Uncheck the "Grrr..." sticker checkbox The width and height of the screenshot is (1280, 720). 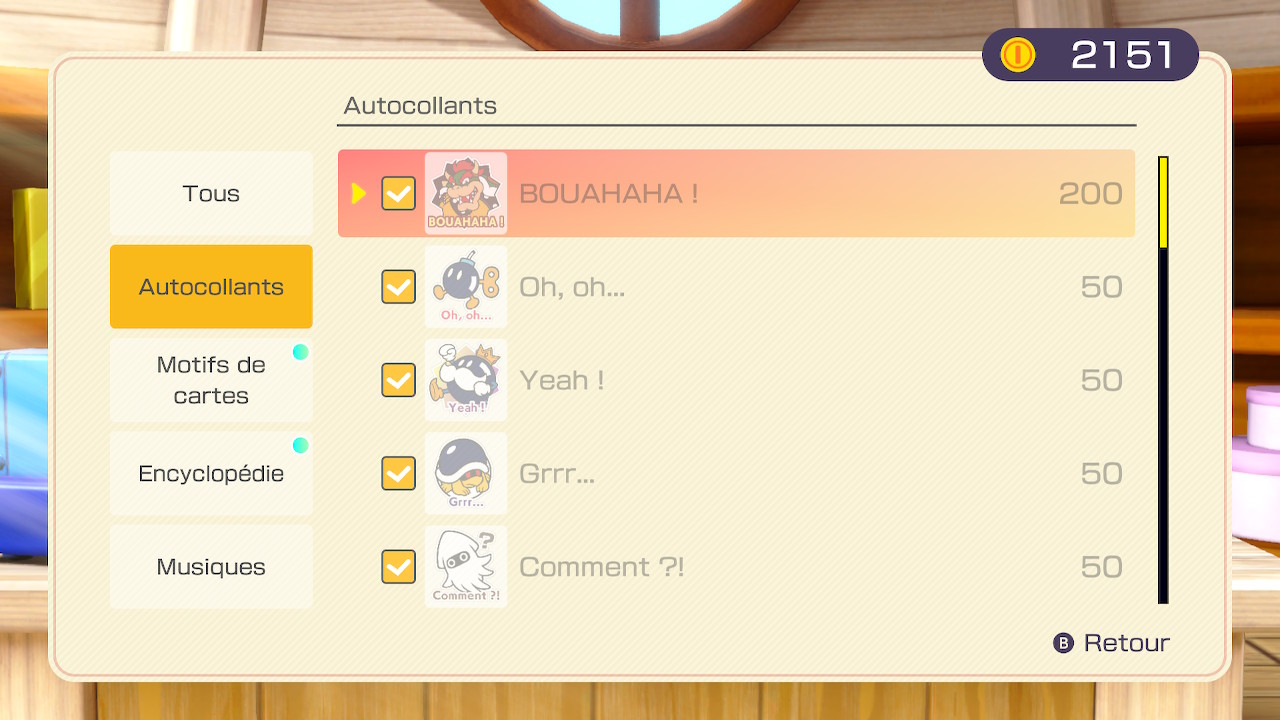pos(398,473)
